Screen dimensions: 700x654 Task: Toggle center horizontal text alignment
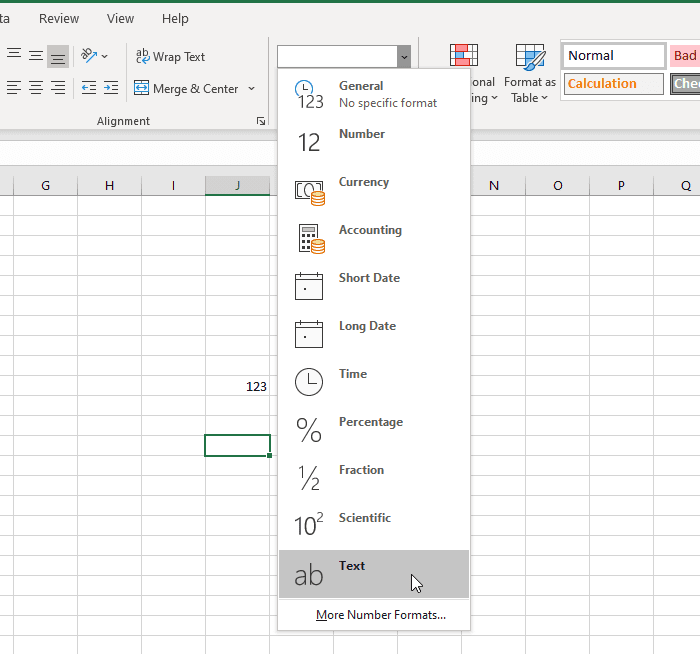pos(36,88)
